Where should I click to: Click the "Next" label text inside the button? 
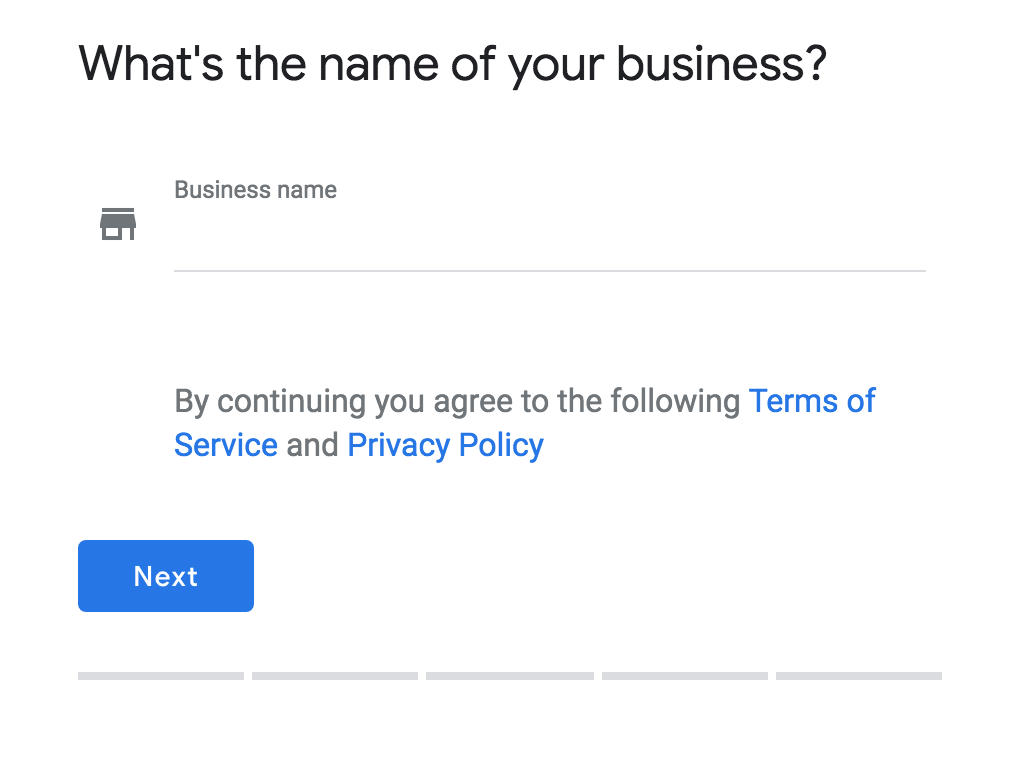click(166, 576)
